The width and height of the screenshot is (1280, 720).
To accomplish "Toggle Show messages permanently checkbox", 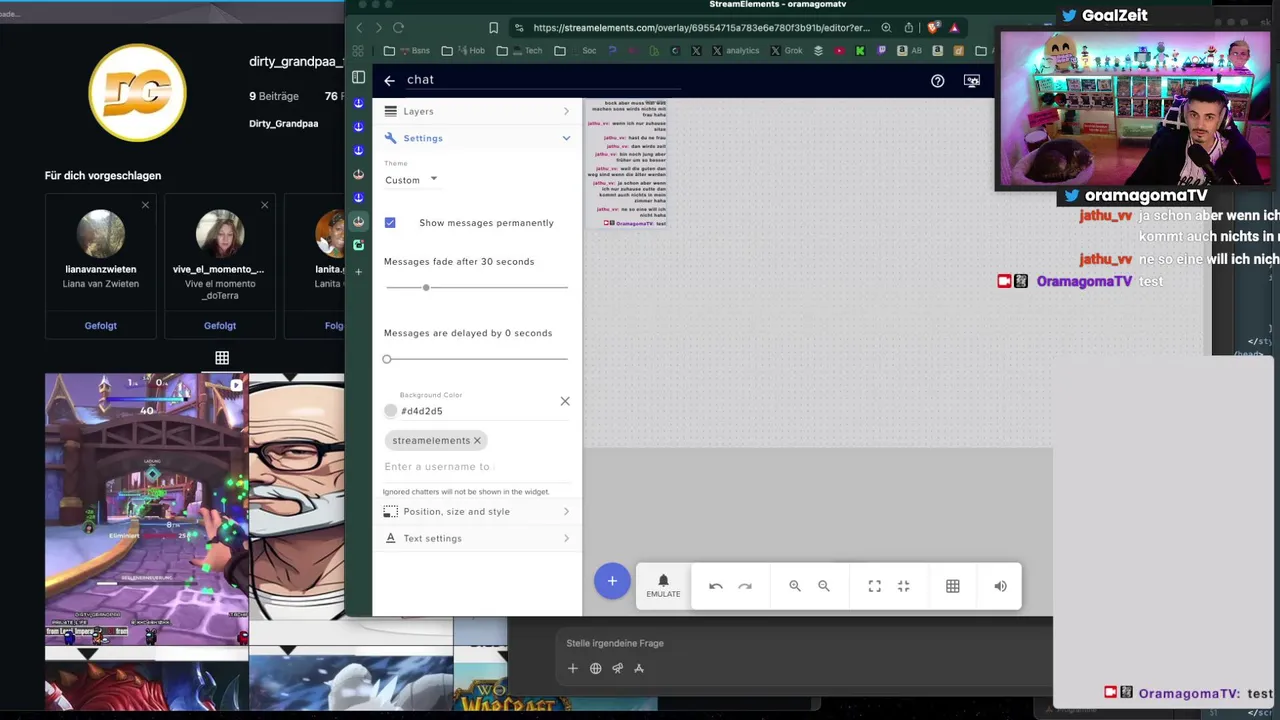I will point(390,222).
